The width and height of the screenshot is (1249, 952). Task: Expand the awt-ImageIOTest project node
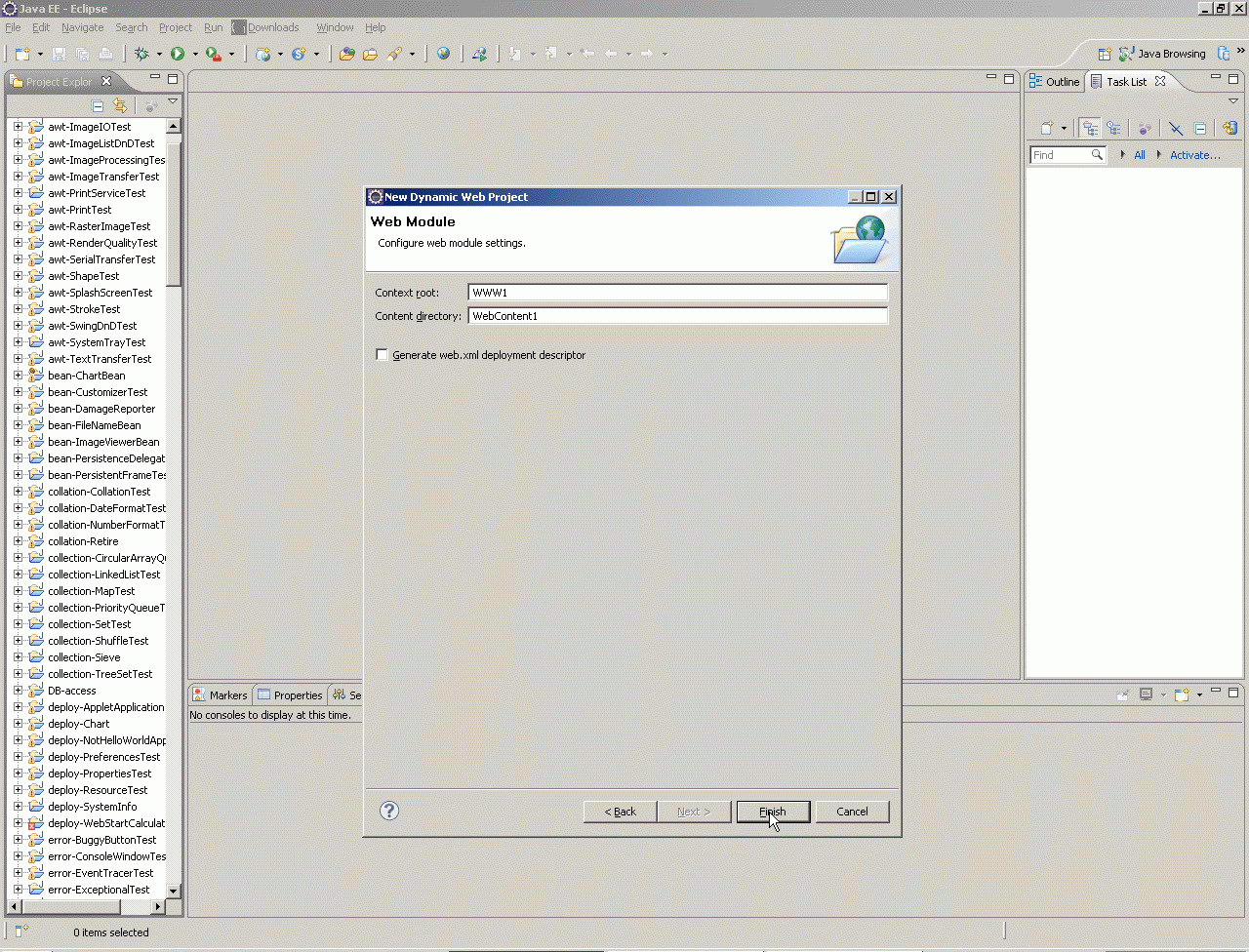click(x=18, y=127)
